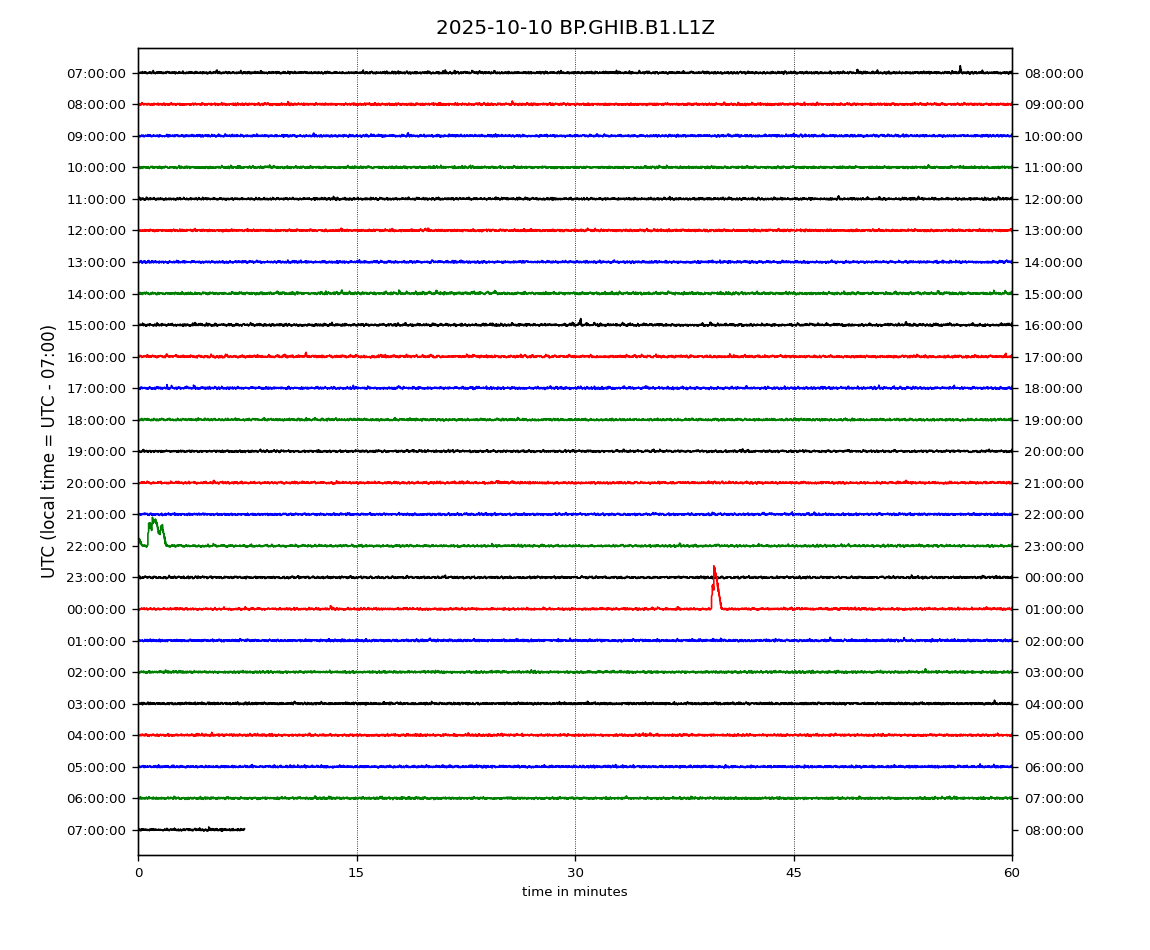Click the left-axis 05:00:00 hour label
Screen dimensions: 1150x950
tap(97, 767)
